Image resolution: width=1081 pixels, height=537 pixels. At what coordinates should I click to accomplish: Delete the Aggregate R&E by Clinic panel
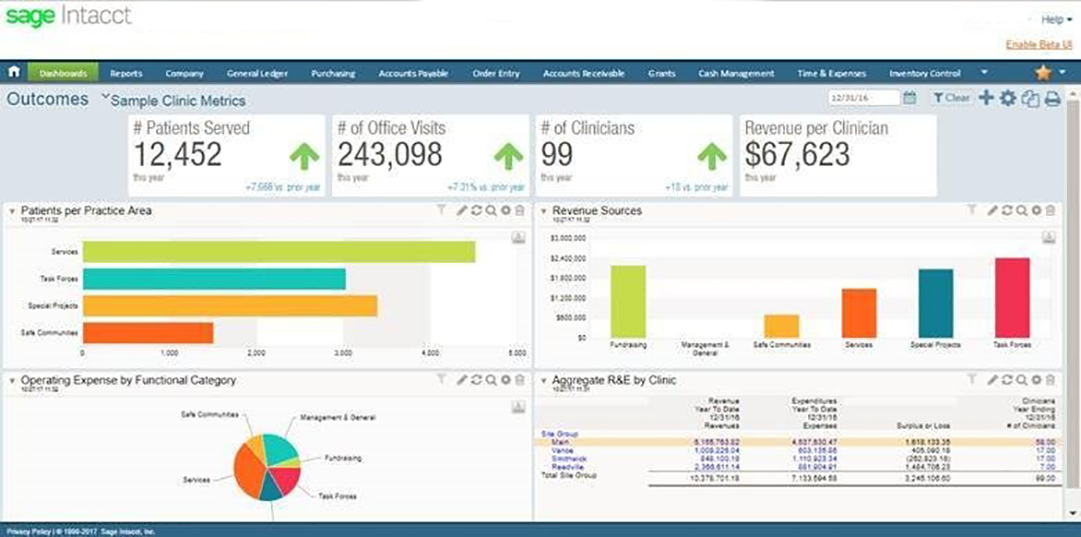click(x=1050, y=380)
